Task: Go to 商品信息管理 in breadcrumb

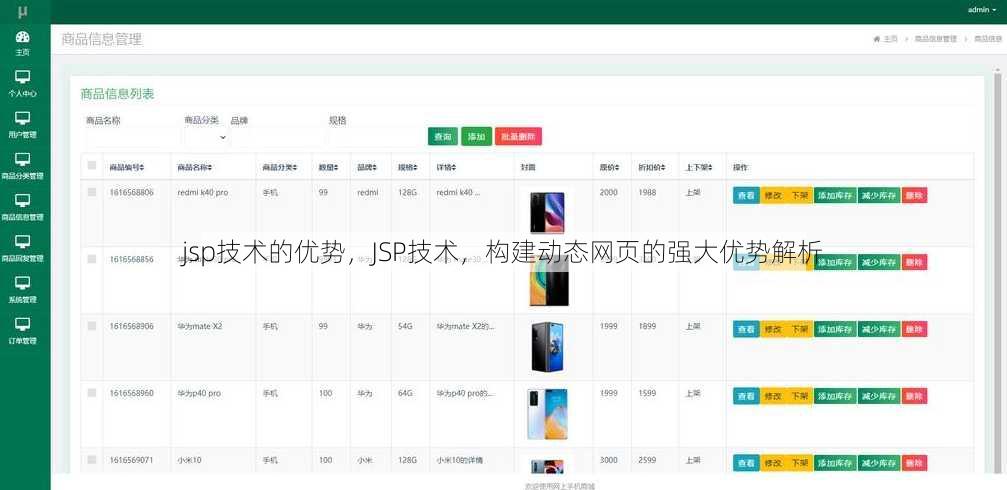Action: 936,39
